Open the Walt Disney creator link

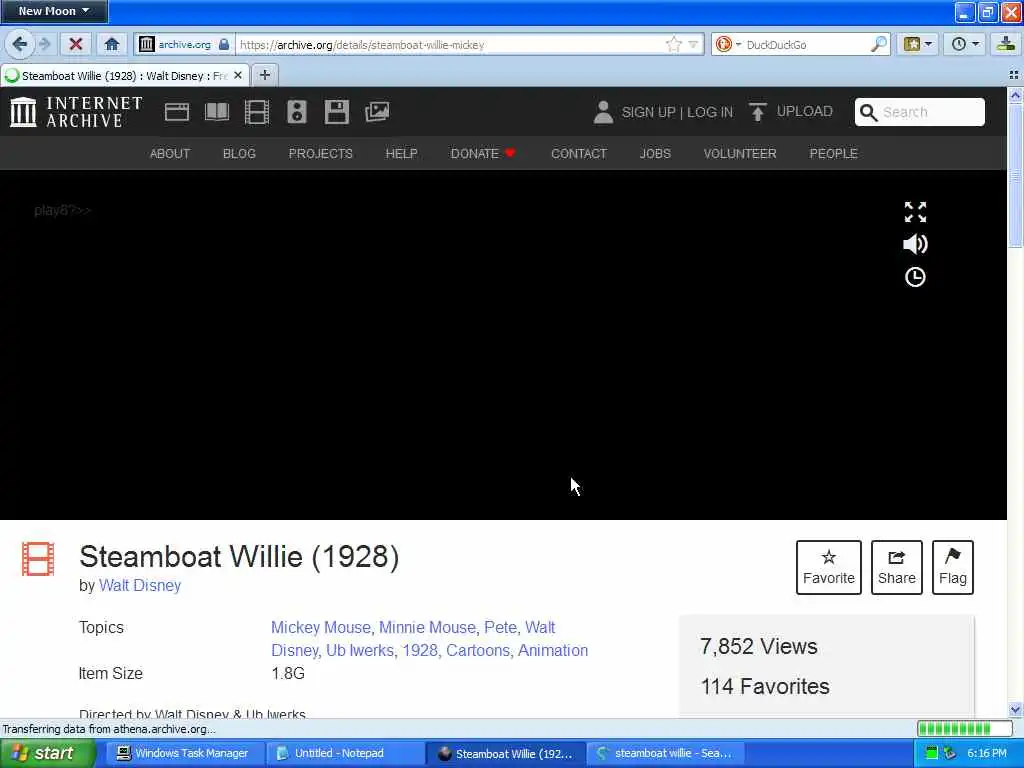tap(140, 585)
